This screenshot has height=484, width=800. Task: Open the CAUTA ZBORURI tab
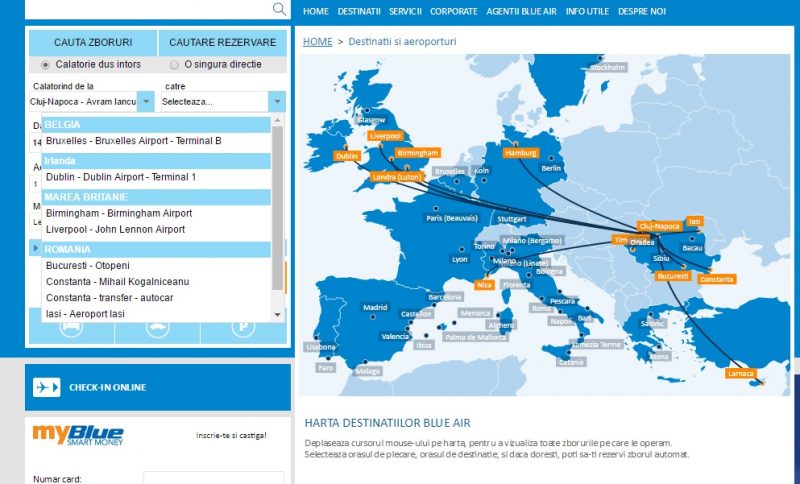(93, 42)
